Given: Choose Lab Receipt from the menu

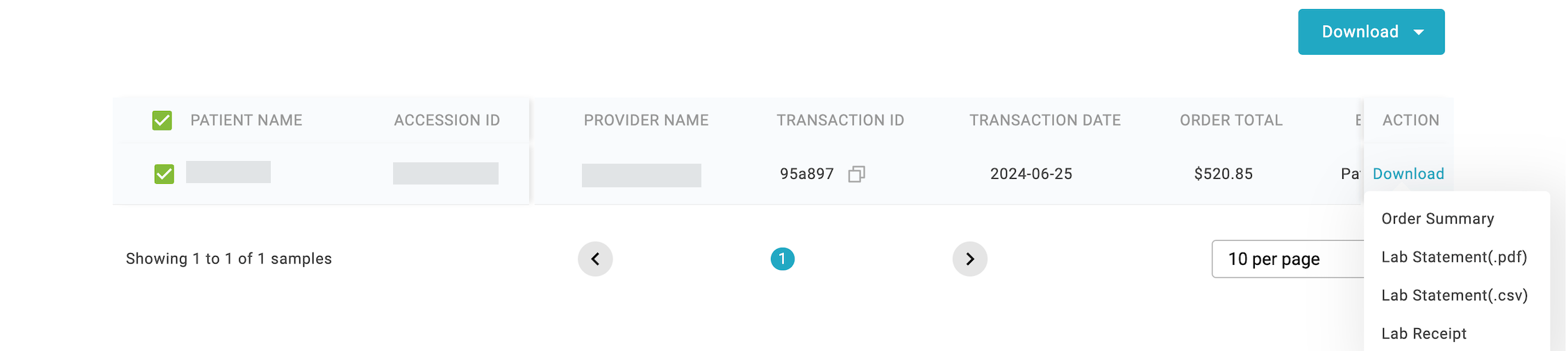Looking at the screenshot, I should point(1424,334).
